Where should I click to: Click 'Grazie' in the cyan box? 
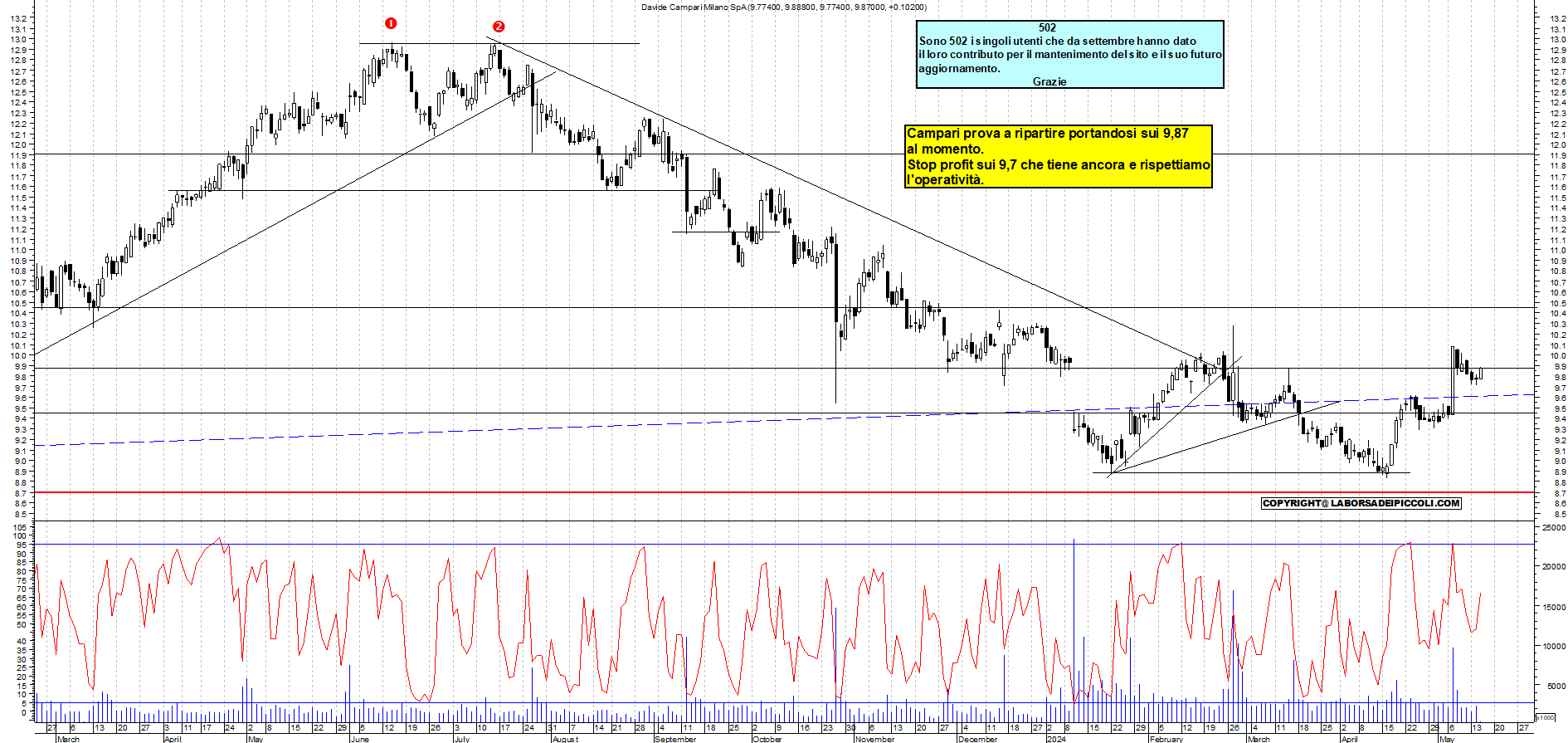tap(1049, 81)
